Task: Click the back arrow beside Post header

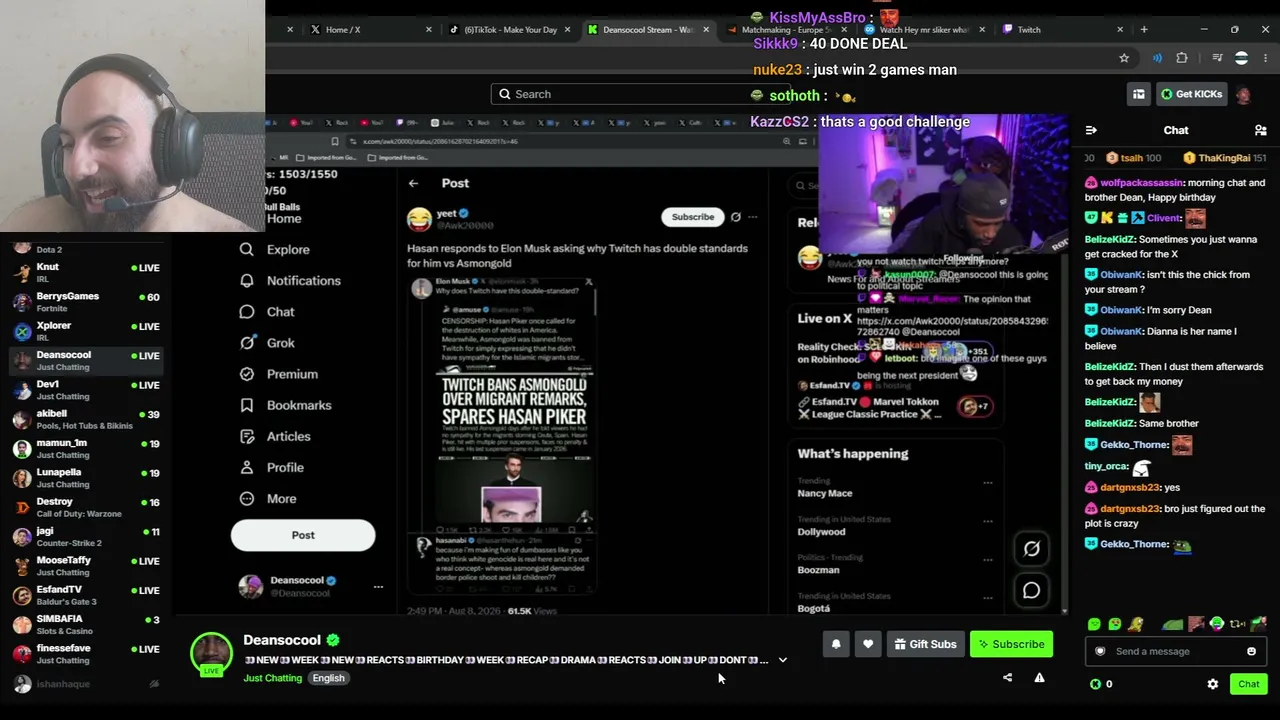Action: pos(413,183)
